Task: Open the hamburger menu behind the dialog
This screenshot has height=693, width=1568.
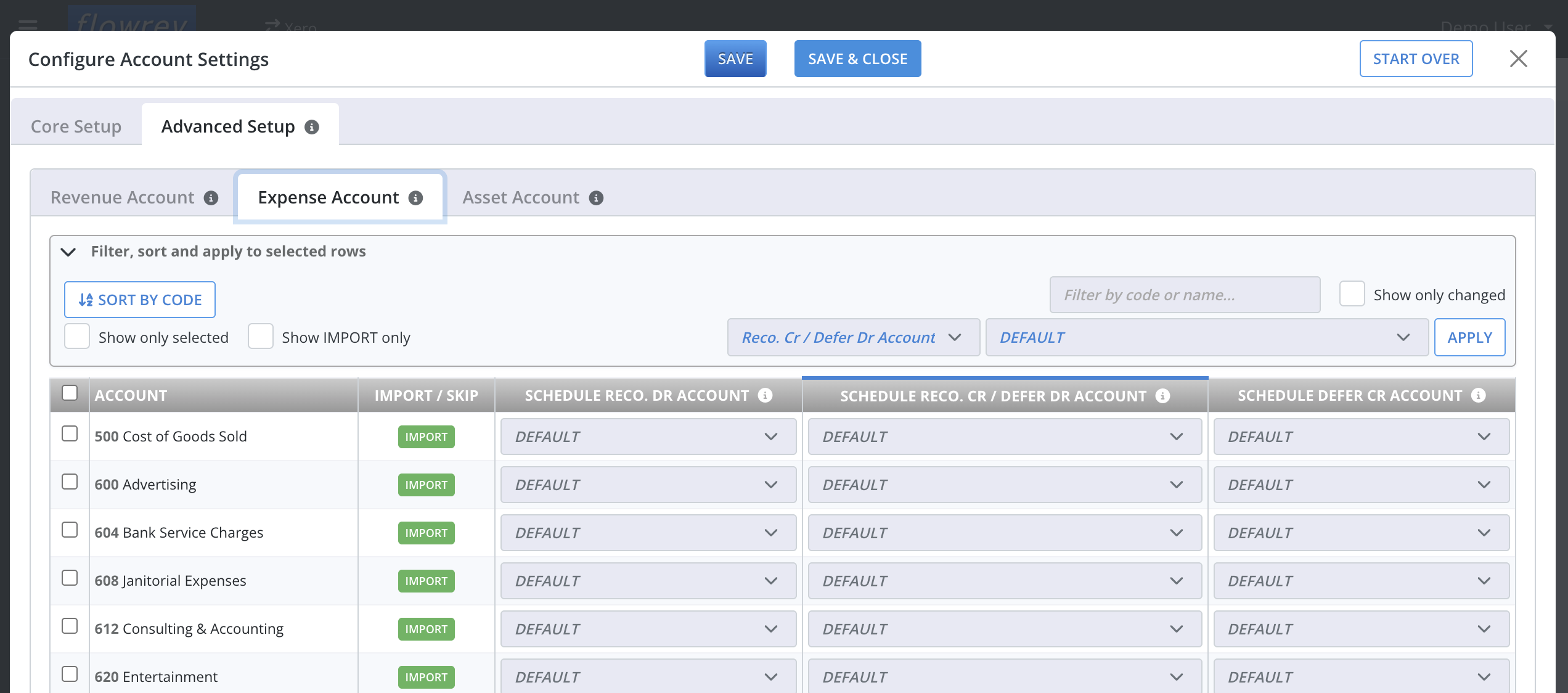Action: click(28, 25)
